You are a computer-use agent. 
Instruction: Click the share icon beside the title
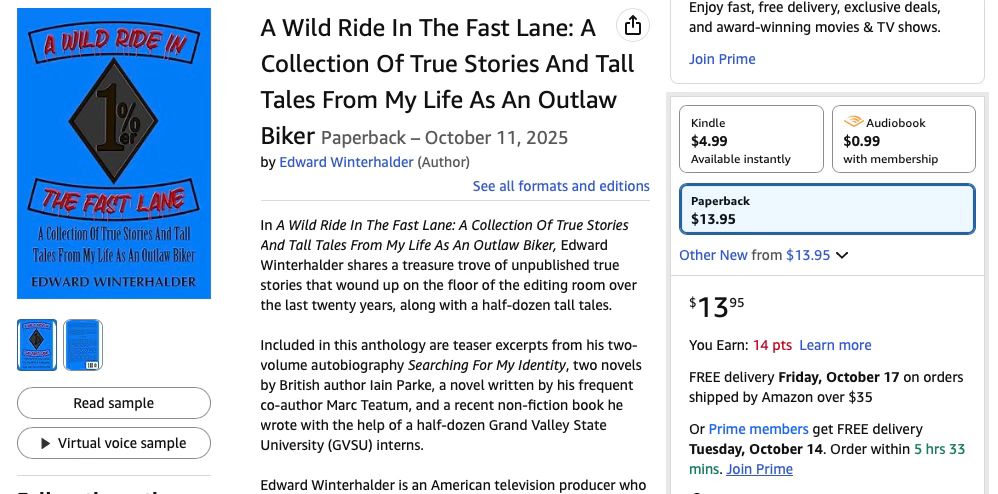click(x=633, y=26)
